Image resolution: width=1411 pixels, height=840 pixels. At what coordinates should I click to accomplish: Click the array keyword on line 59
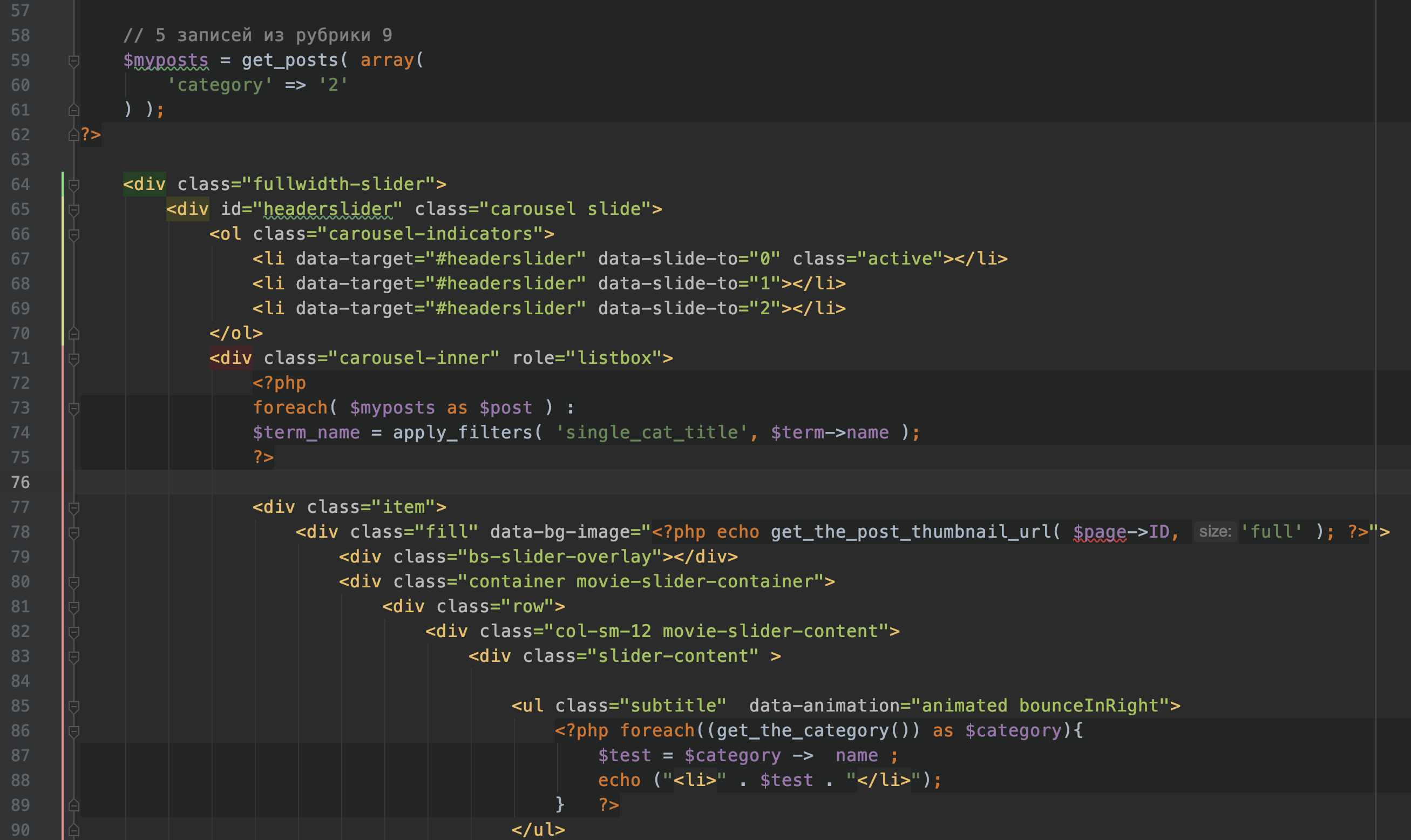coord(387,60)
